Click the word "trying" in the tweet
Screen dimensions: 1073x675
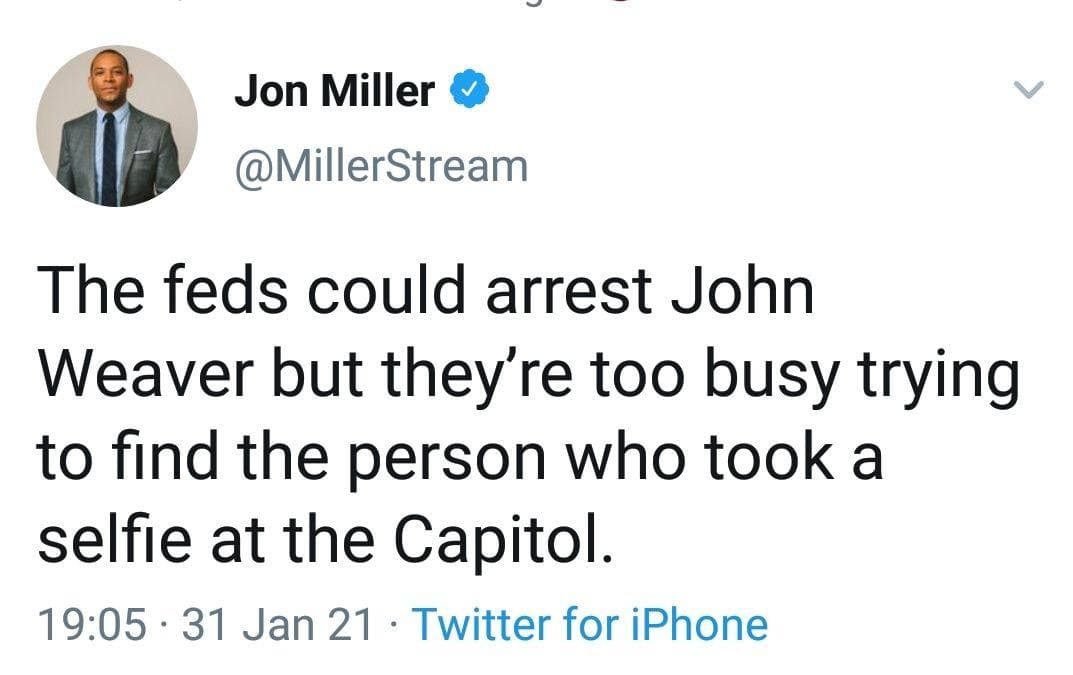pyautogui.click(x=949, y=378)
